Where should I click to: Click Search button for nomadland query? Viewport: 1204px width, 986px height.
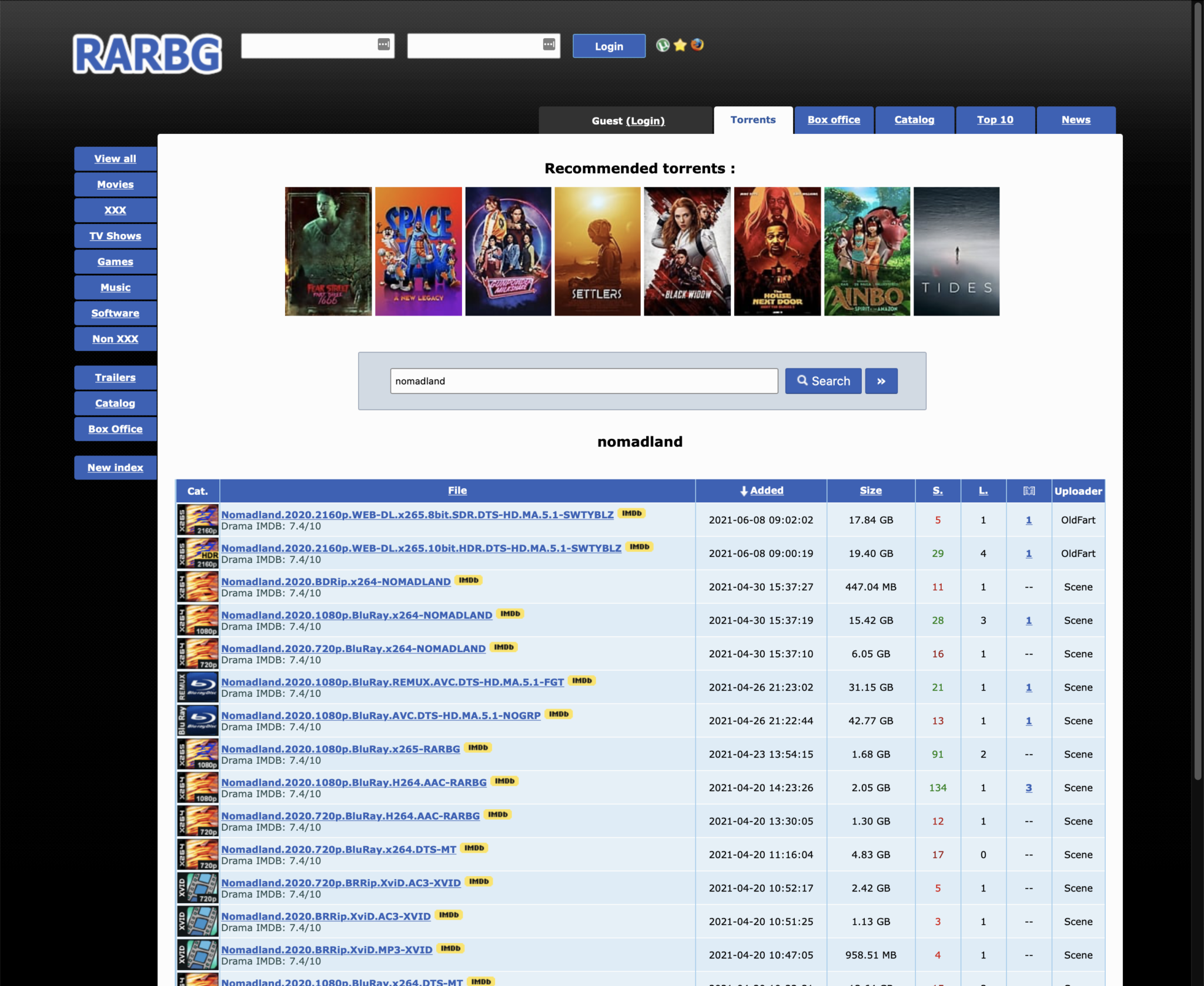tap(821, 380)
